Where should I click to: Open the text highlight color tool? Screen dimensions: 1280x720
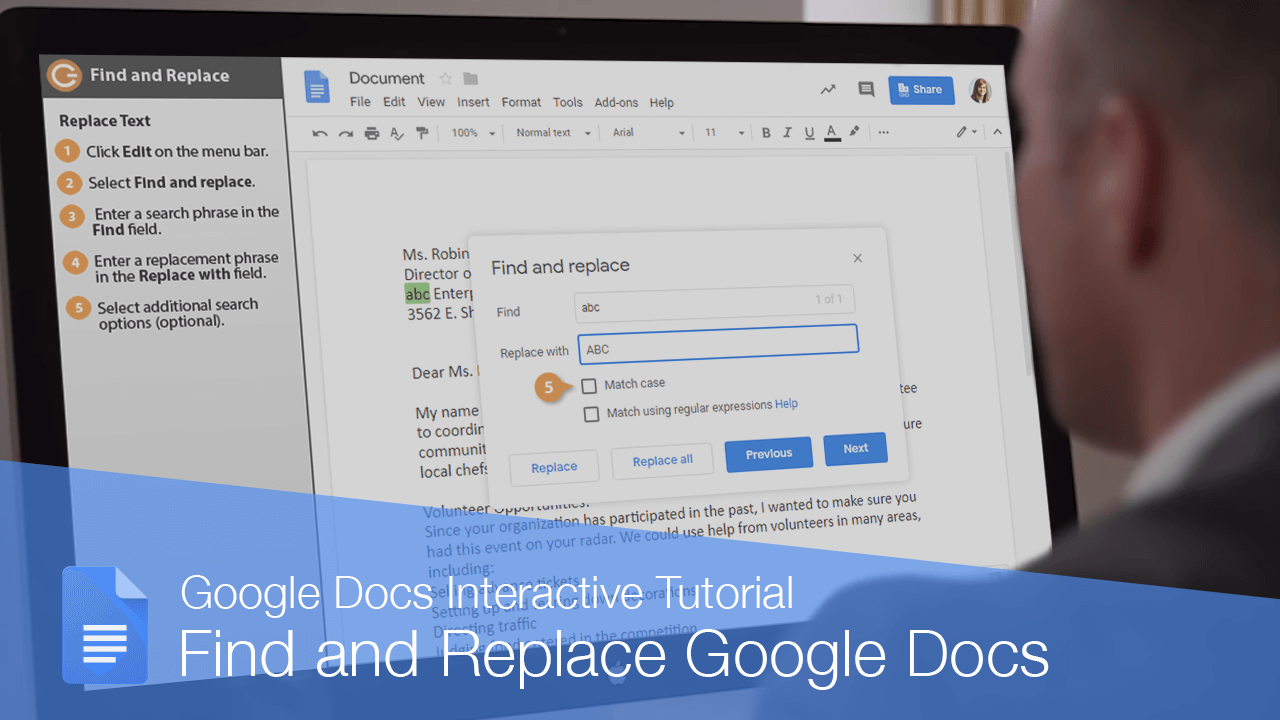coord(854,132)
